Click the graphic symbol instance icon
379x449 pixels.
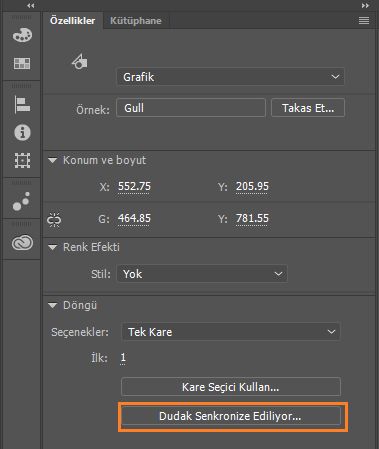coord(80,62)
